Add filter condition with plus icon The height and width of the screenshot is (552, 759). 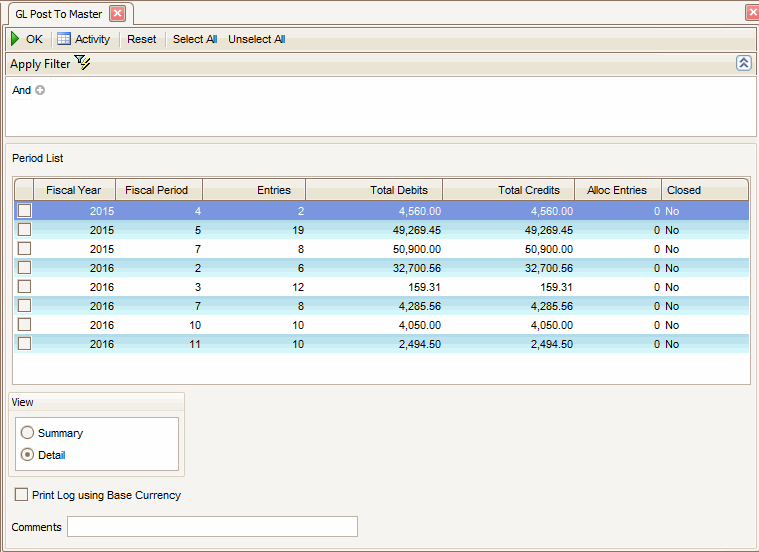[40, 90]
